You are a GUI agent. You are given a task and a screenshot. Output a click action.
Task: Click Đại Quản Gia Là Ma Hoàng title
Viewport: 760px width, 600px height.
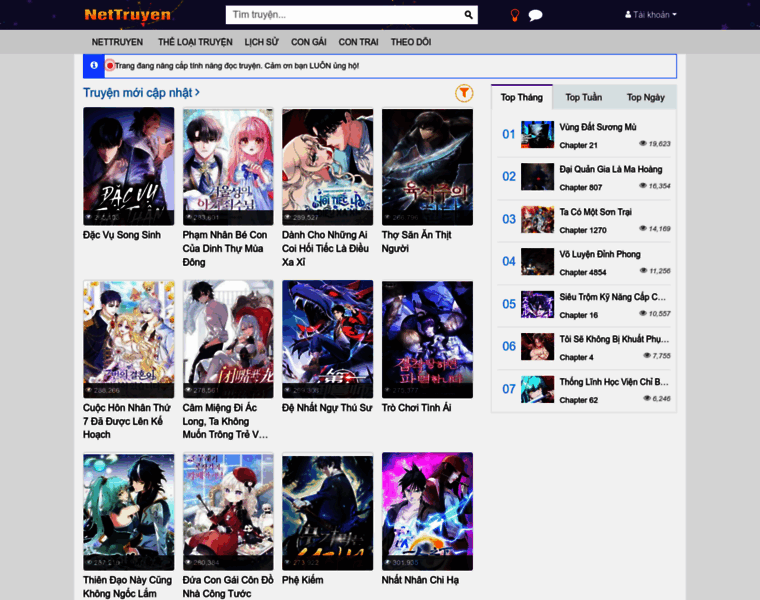point(611,169)
